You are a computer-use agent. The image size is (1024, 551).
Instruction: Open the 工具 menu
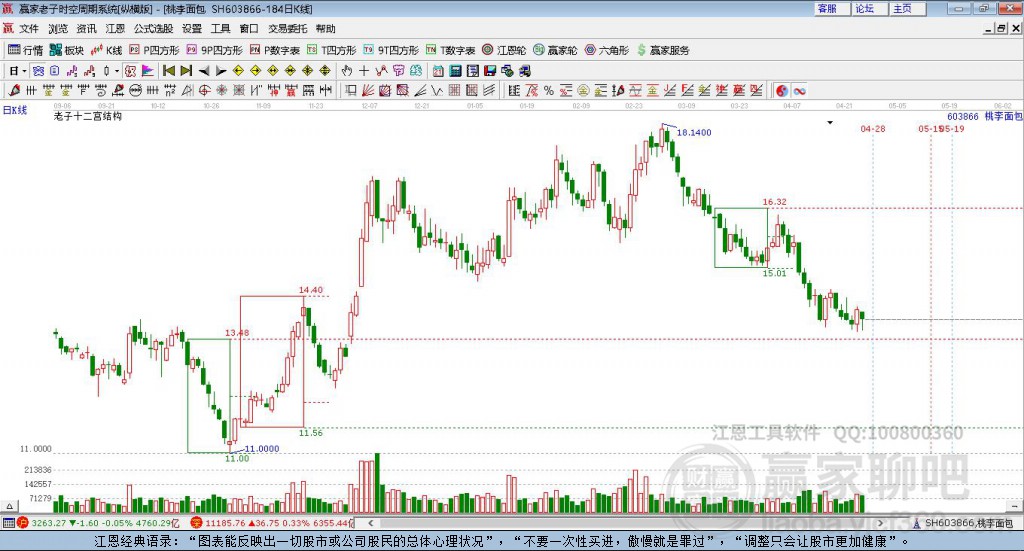pos(221,29)
